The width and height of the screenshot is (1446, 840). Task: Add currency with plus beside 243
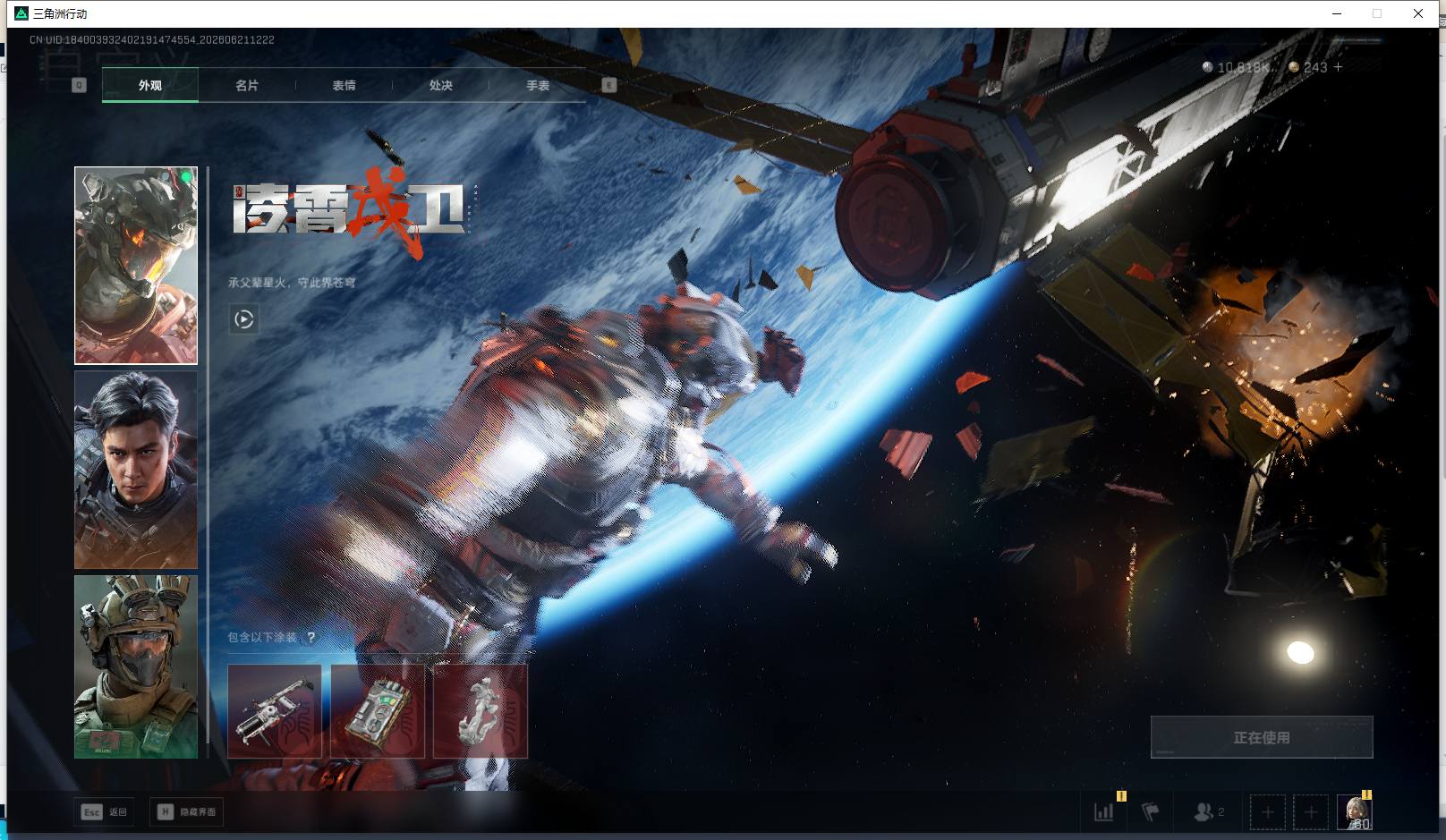click(x=1339, y=67)
